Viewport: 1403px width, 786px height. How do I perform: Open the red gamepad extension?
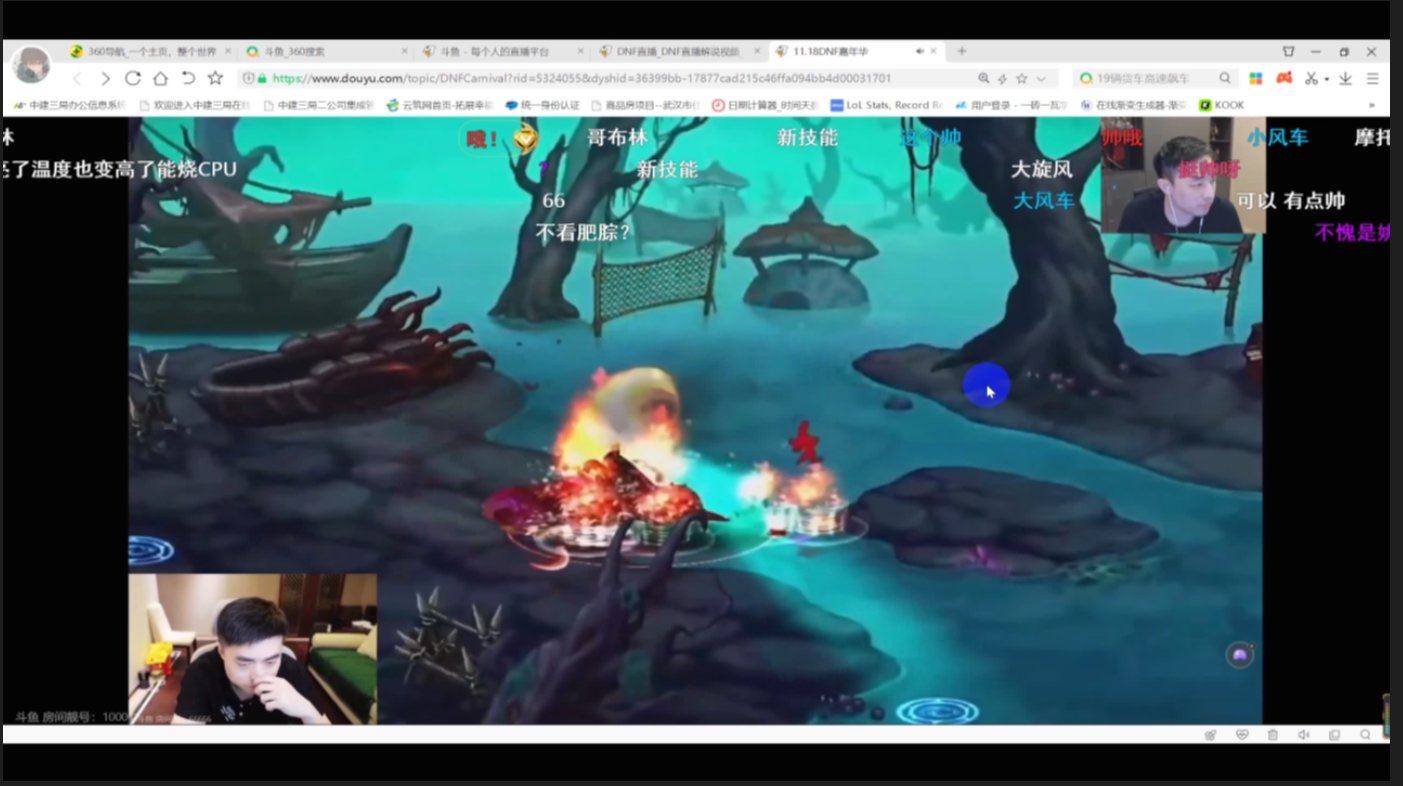click(1284, 78)
